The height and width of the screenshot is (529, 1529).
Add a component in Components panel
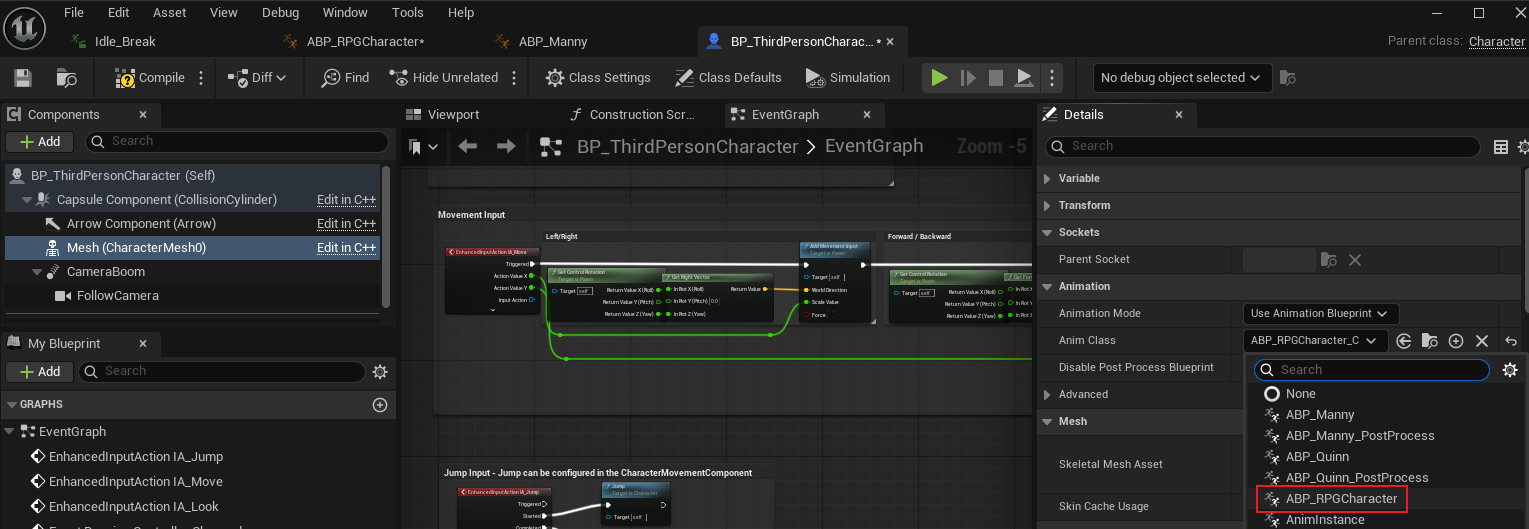[40, 142]
